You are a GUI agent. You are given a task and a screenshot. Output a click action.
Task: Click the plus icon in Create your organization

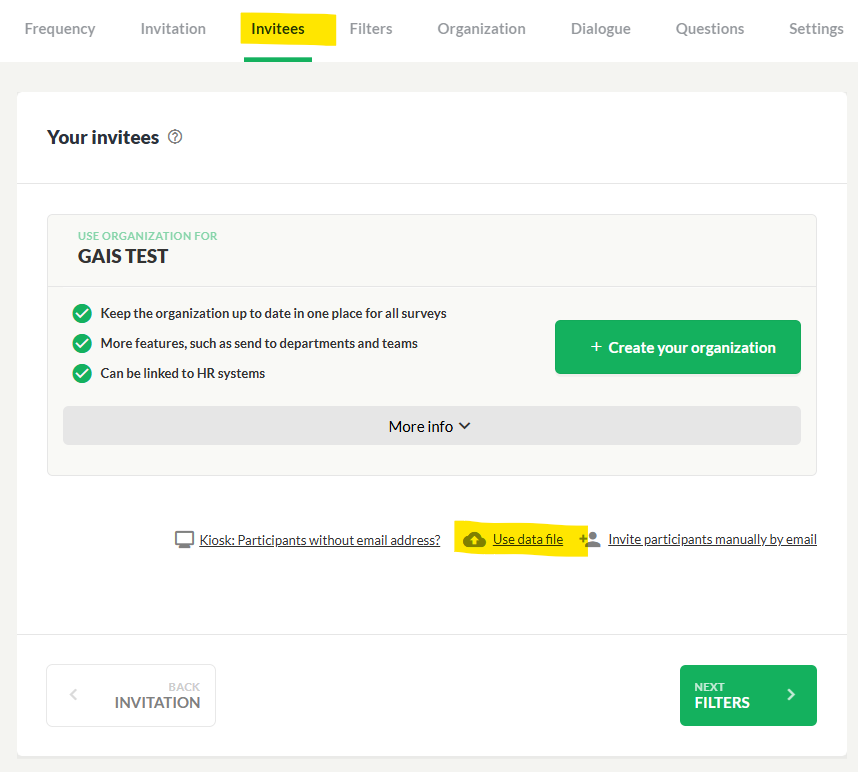(x=596, y=347)
